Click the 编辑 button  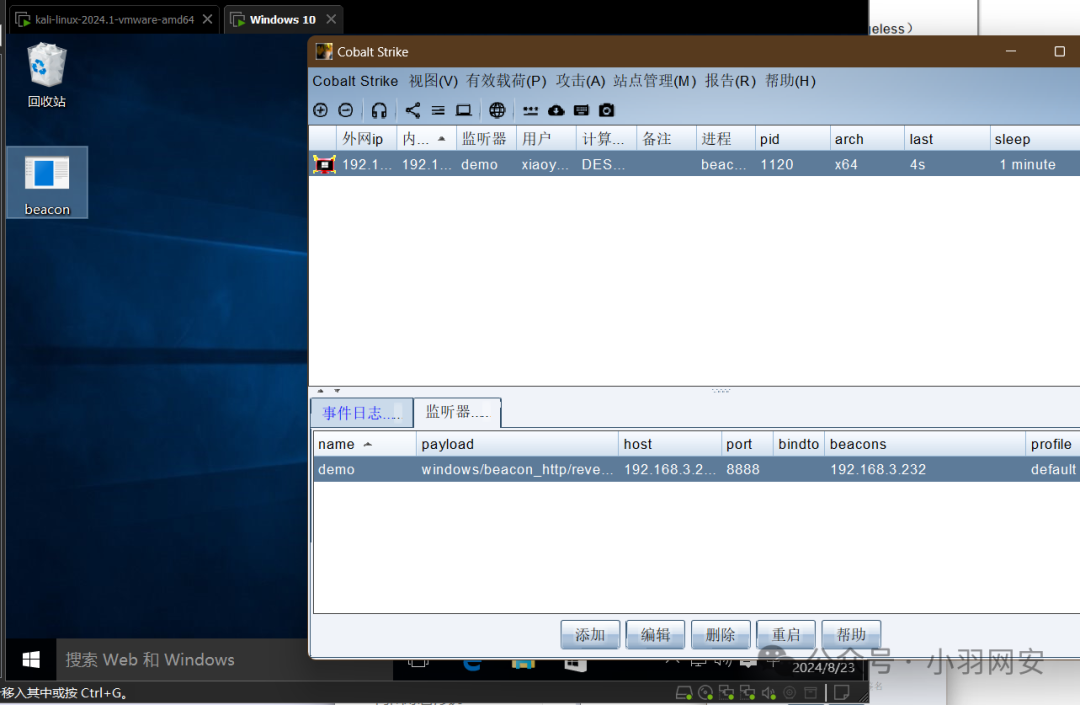655,635
